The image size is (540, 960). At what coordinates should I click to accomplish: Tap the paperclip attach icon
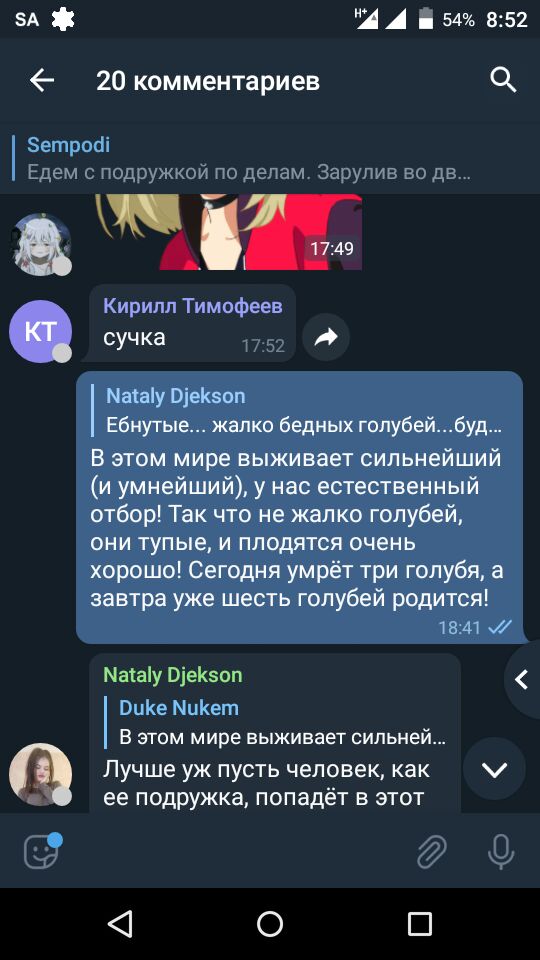tap(432, 851)
